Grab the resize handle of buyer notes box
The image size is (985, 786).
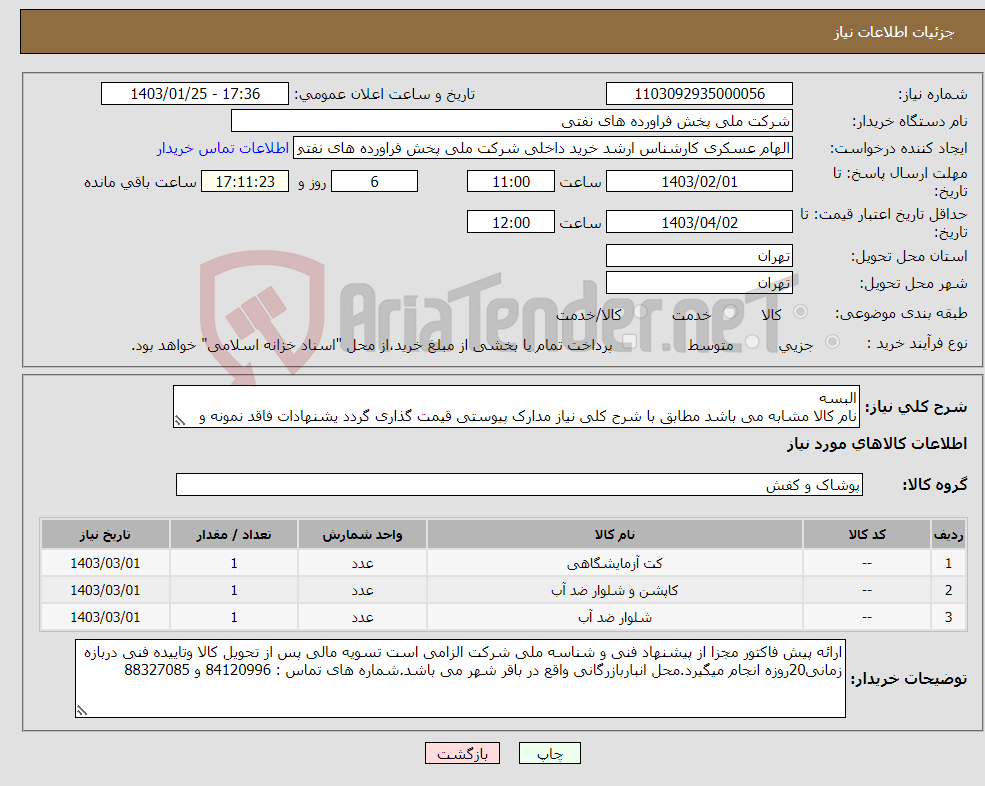tap(82, 711)
